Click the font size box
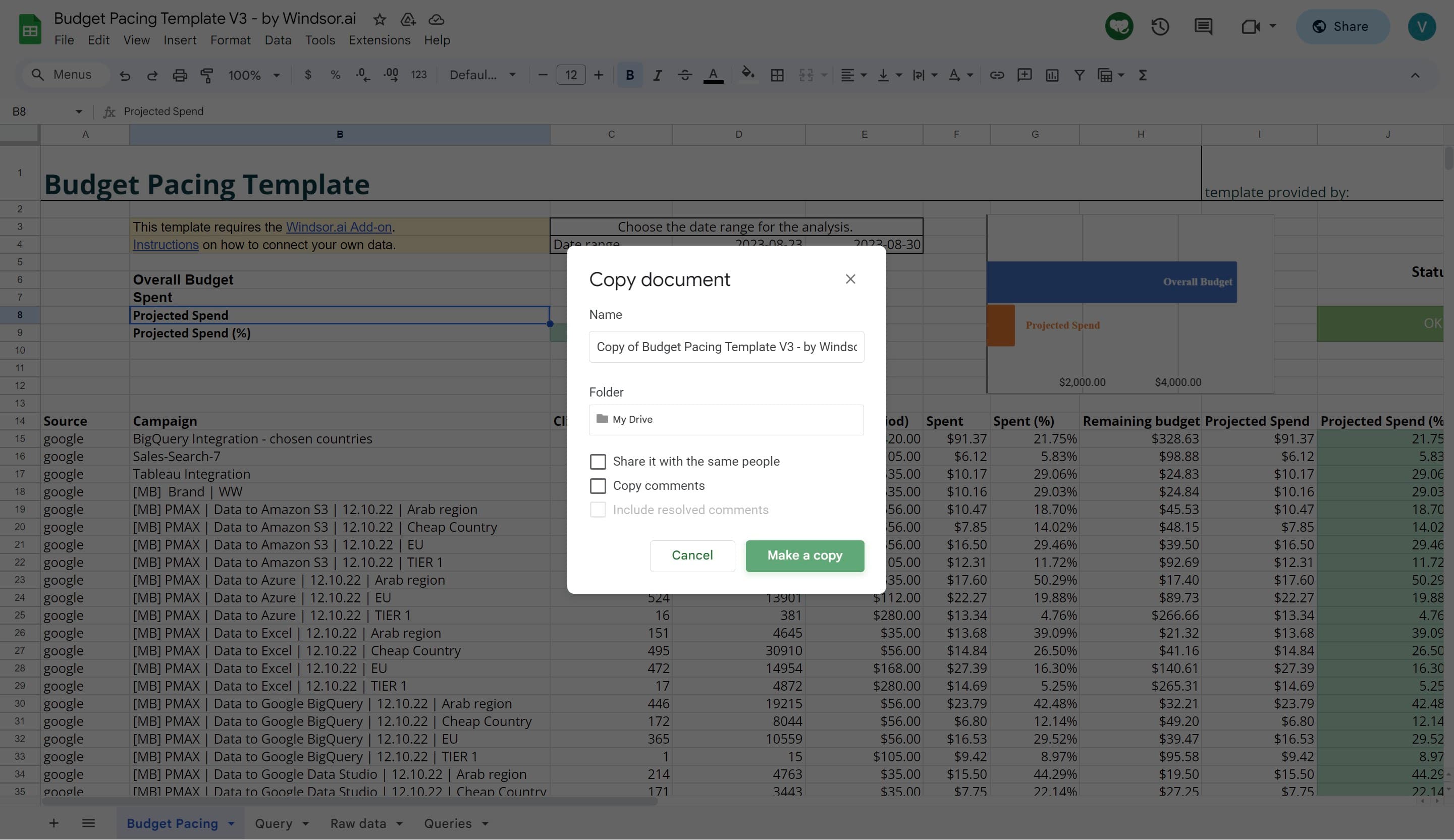Viewport: 1454px width, 840px height. click(x=571, y=75)
